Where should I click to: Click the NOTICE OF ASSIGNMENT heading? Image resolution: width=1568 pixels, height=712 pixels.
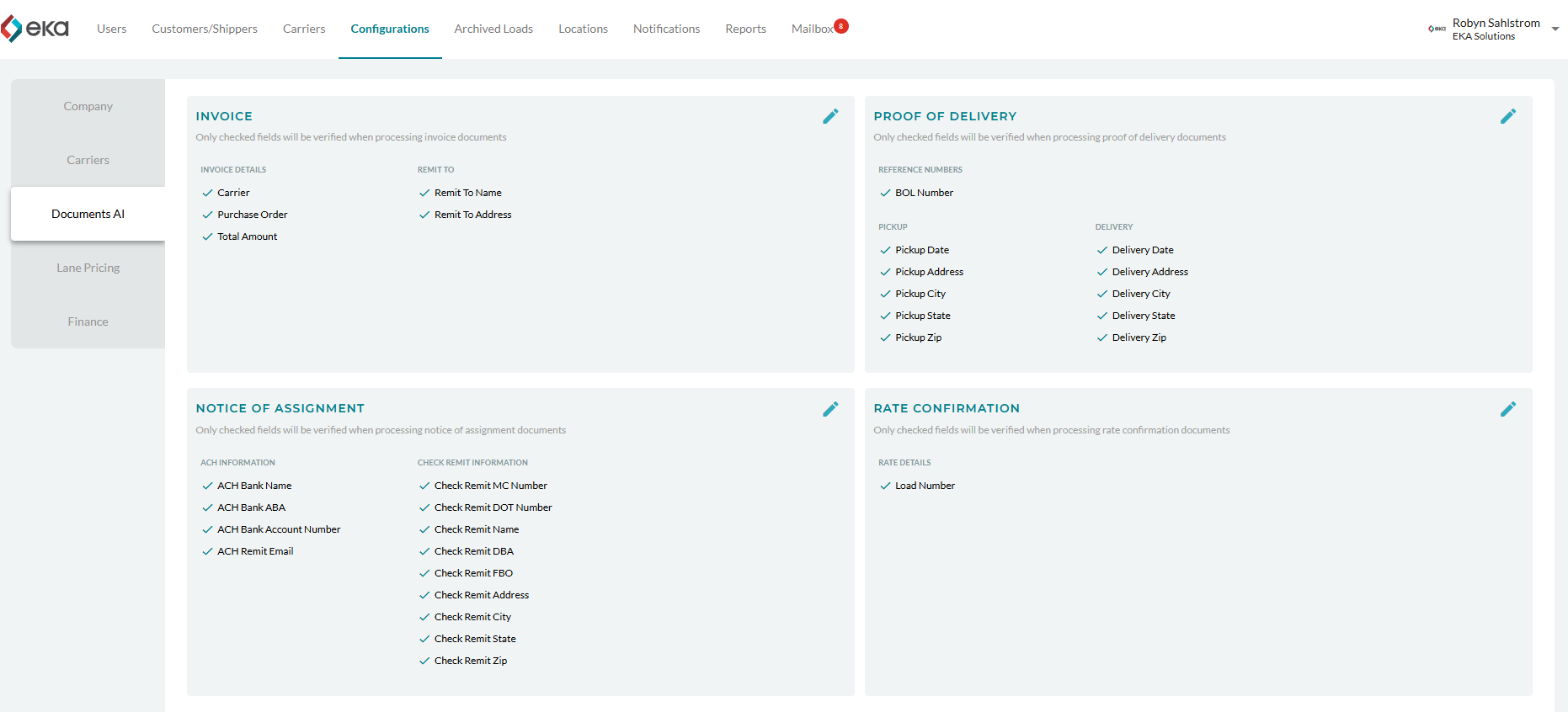[x=280, y=408]
